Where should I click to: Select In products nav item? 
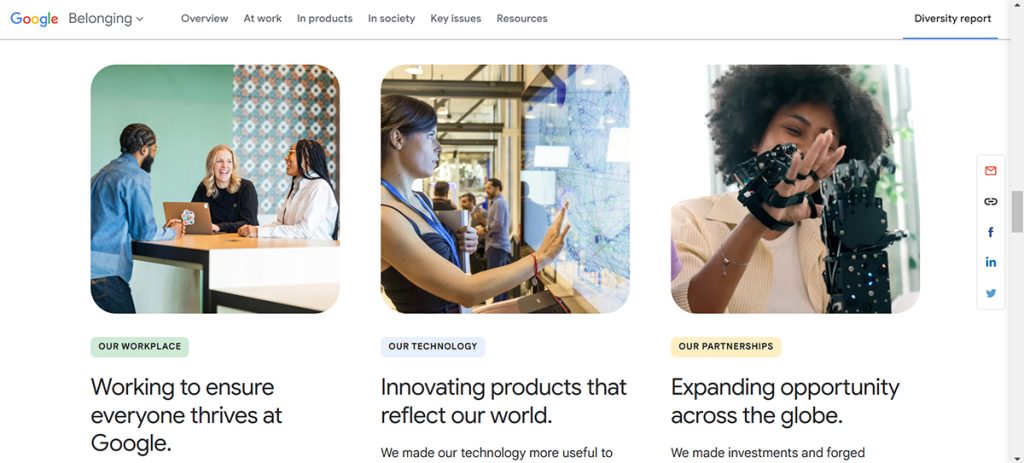pyautogui.click(x=324, y=19)
